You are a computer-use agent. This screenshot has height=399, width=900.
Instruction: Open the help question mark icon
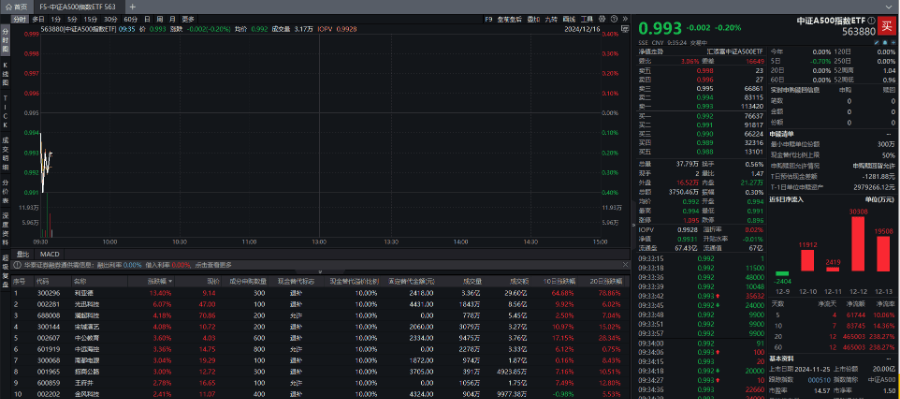(x=615, y=19)
